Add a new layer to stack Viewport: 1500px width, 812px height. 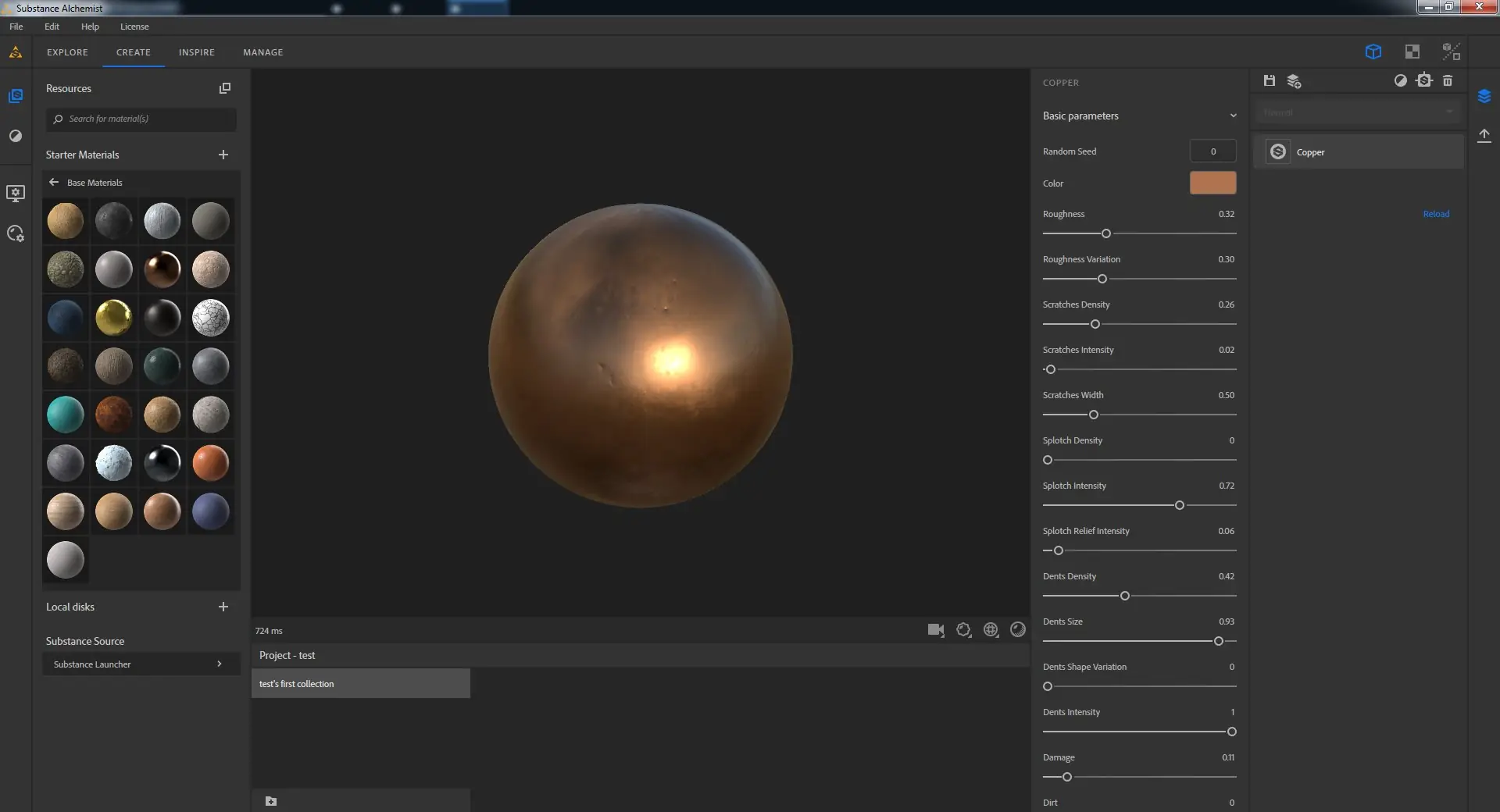coord(1295,81)
